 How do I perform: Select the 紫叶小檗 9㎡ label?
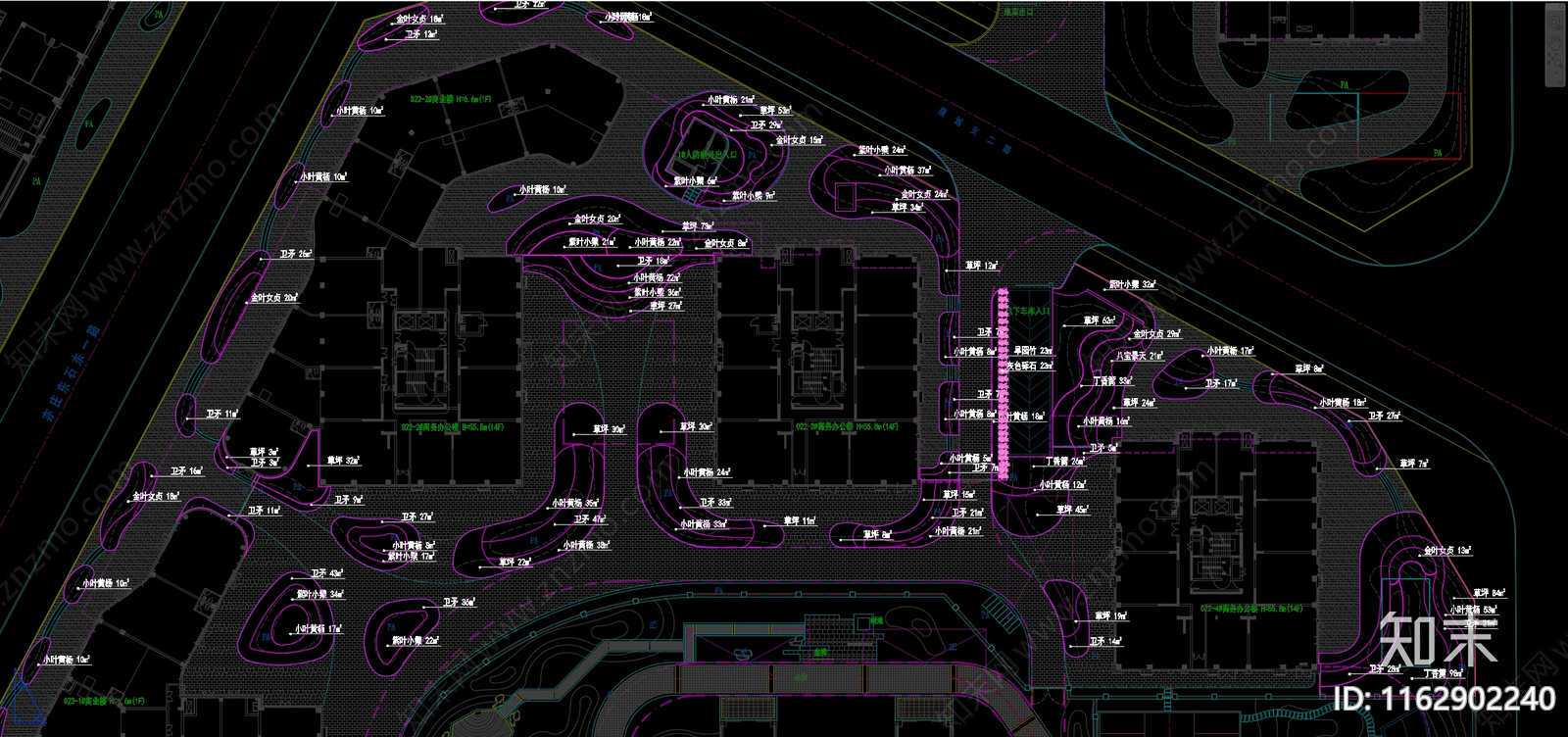pyautogui.click(x=754, y=196)
